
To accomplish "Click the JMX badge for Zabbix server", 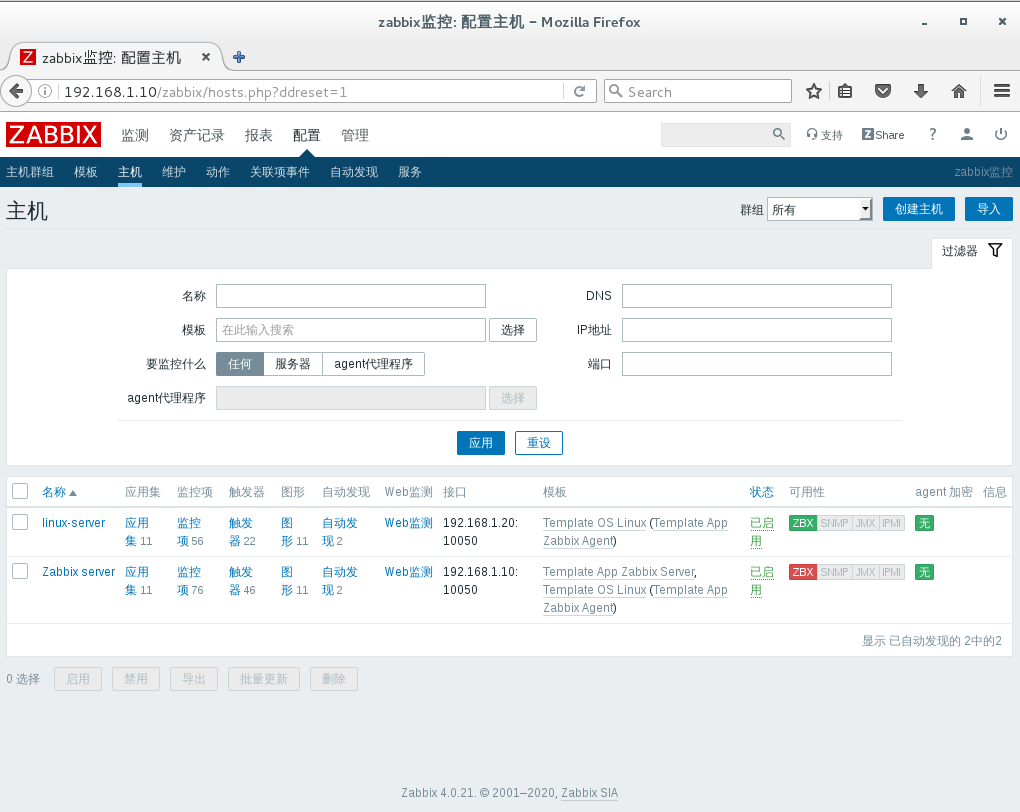I will click(865, 573).
